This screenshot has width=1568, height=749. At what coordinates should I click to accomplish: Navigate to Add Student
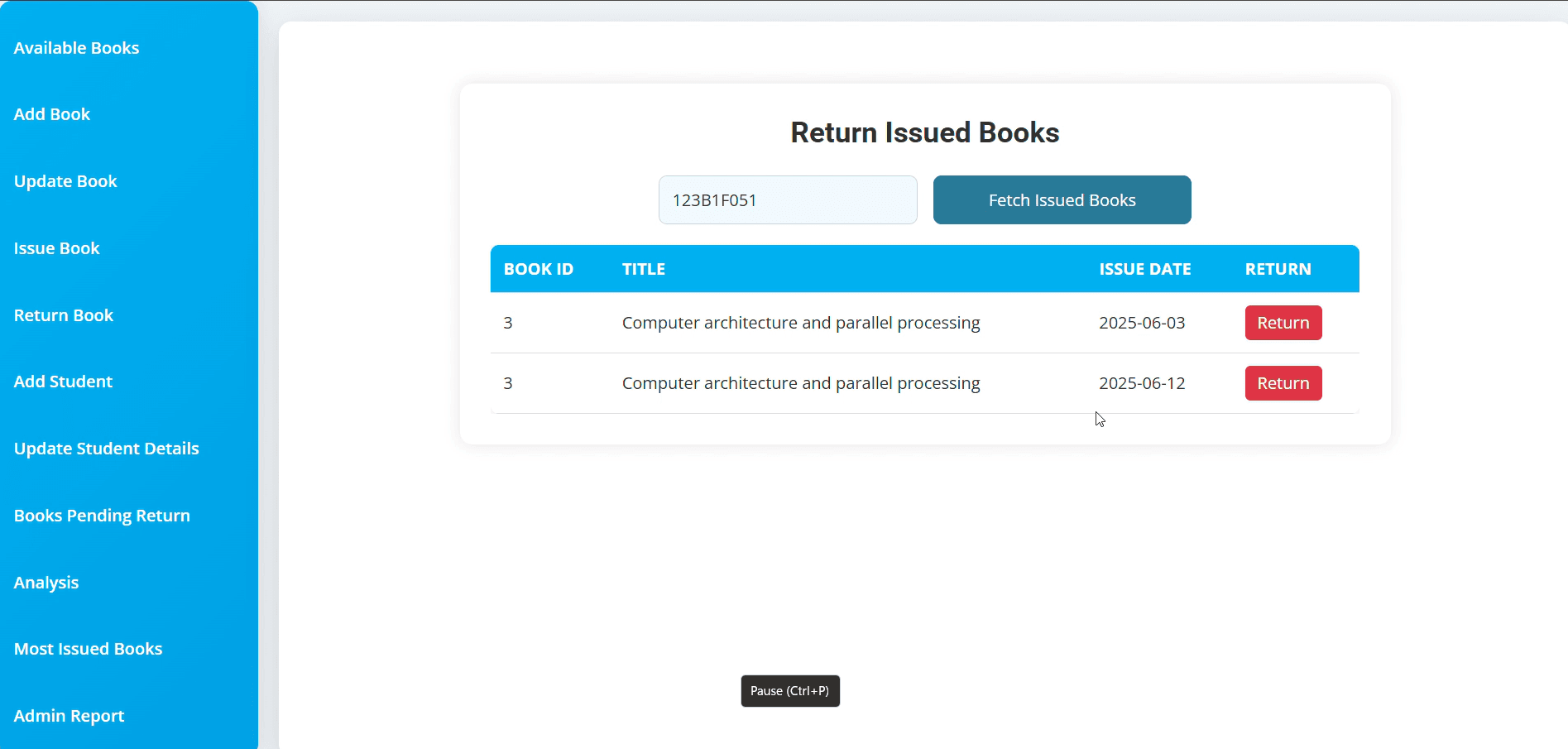coord(63,382)
